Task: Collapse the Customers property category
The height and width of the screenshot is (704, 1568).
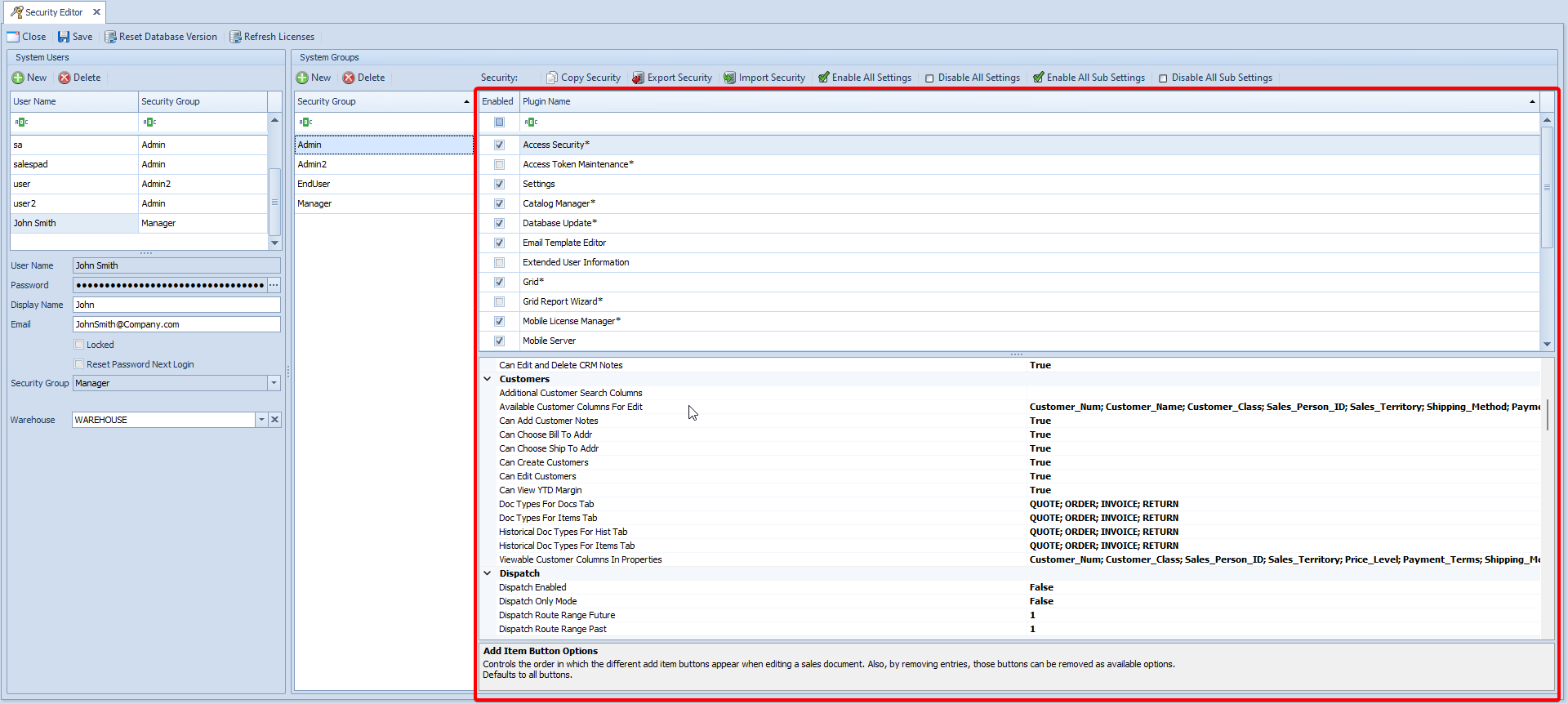Action: click(488, 379)
